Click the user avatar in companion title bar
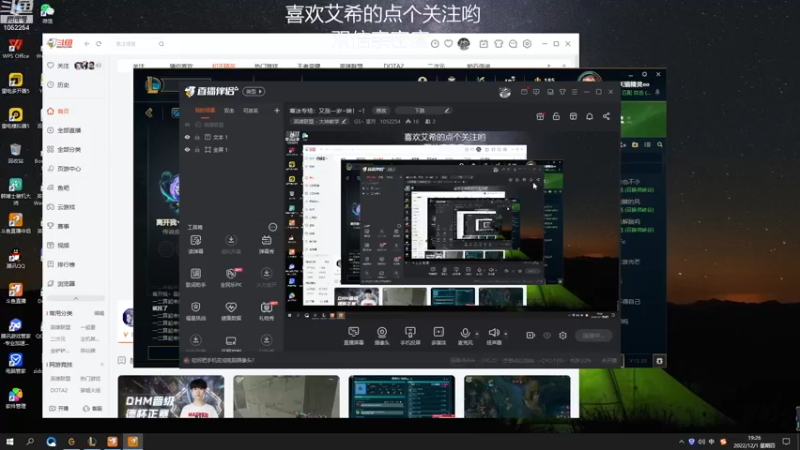Image resolution: width=800 pixels, height=450 pixels. click(x=505, y=92)
